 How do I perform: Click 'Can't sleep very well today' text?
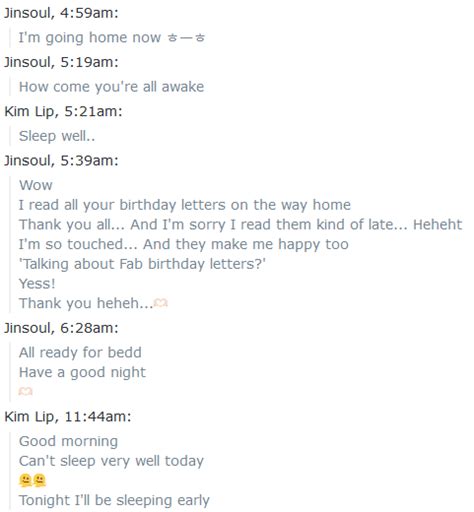coord(111,461)
